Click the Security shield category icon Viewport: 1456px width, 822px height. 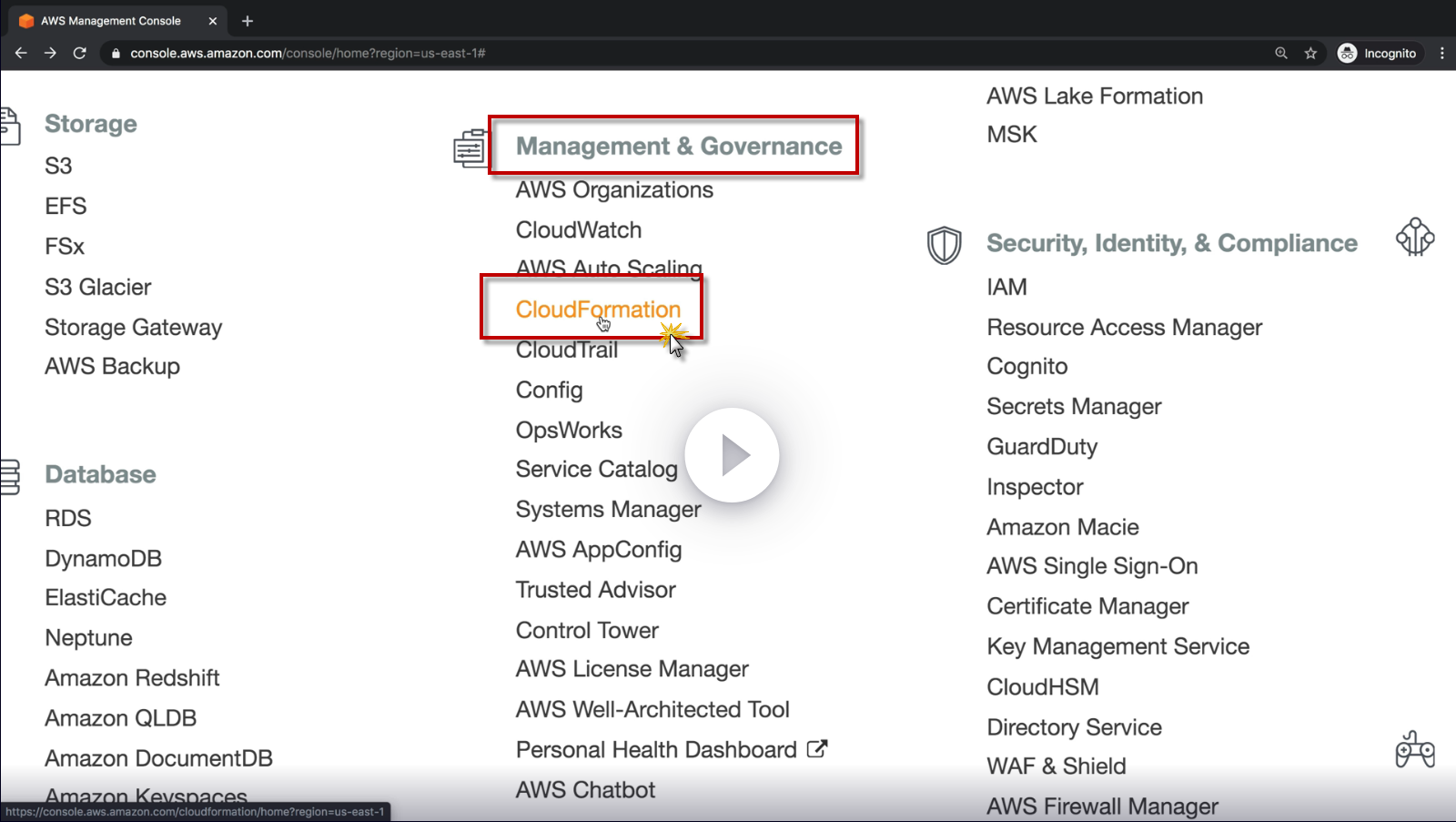944,245
